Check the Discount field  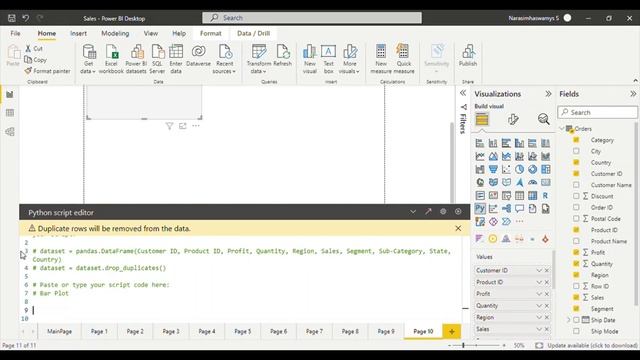pos(576,196)
